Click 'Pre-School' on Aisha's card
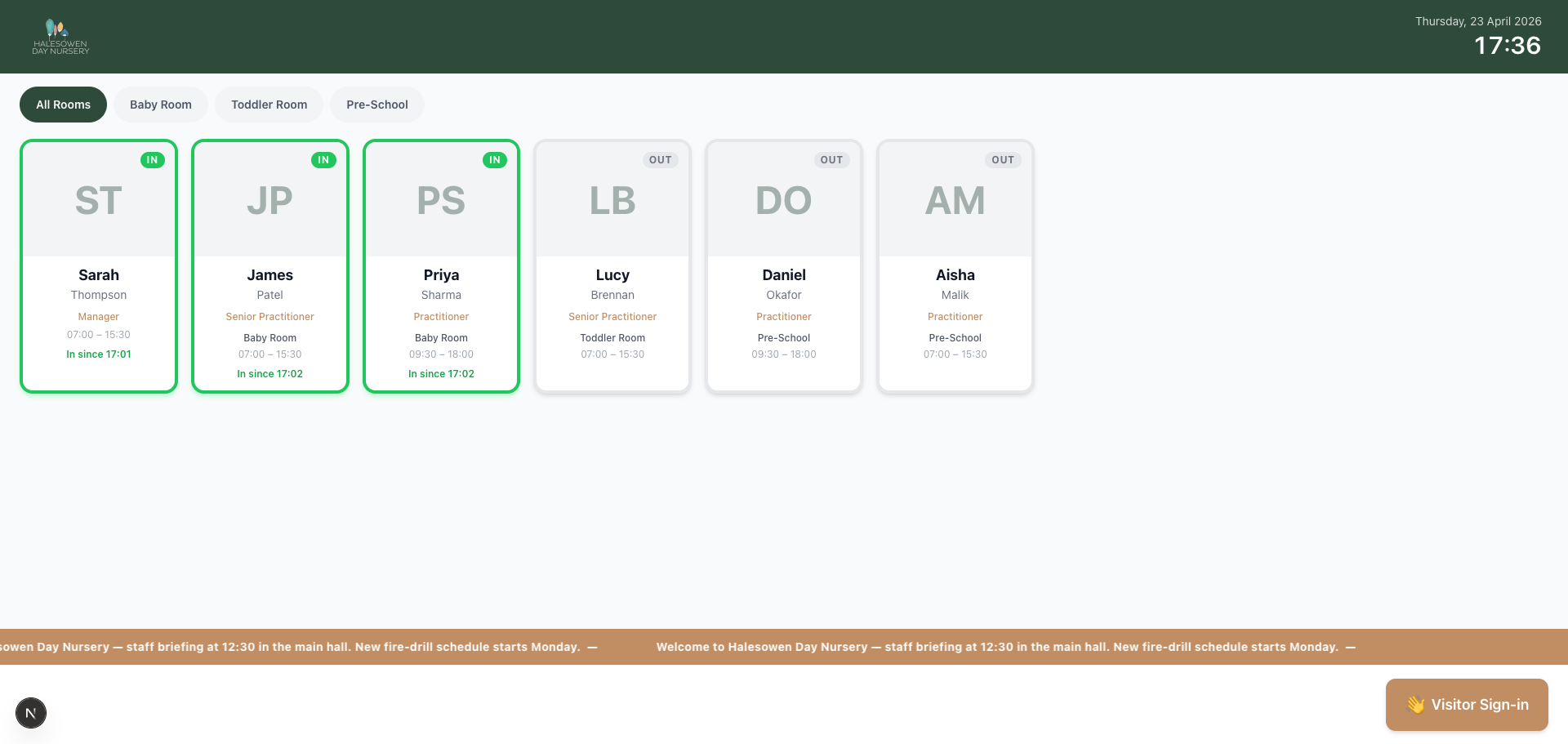Screen dimensions: 1568x744 (x=955, y=338)
